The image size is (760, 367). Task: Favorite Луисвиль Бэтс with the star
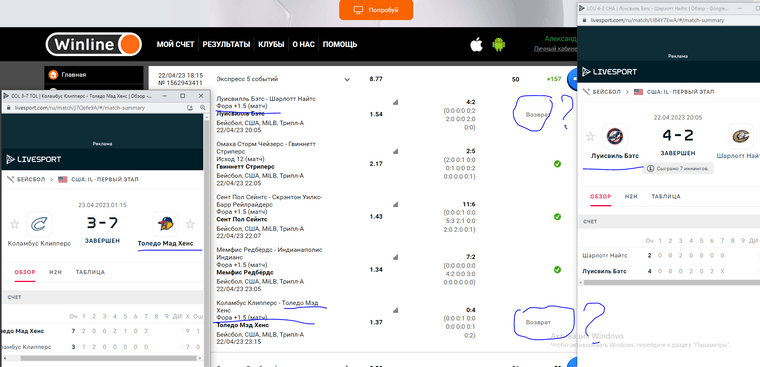(590, 136)
